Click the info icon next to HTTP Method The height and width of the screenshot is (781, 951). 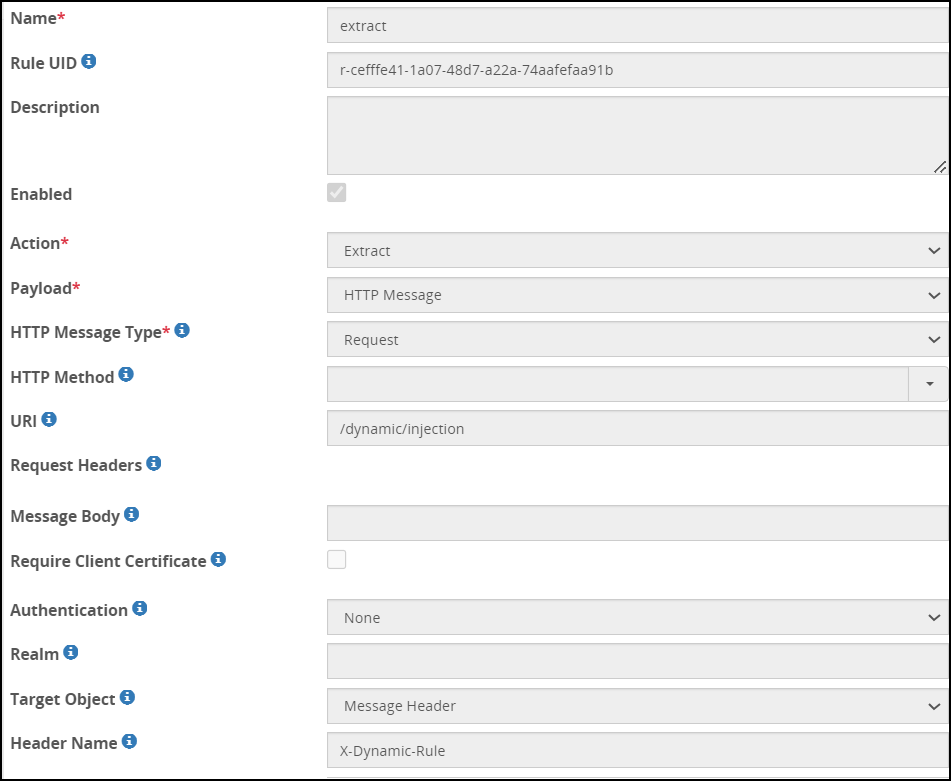pos(126,375)
